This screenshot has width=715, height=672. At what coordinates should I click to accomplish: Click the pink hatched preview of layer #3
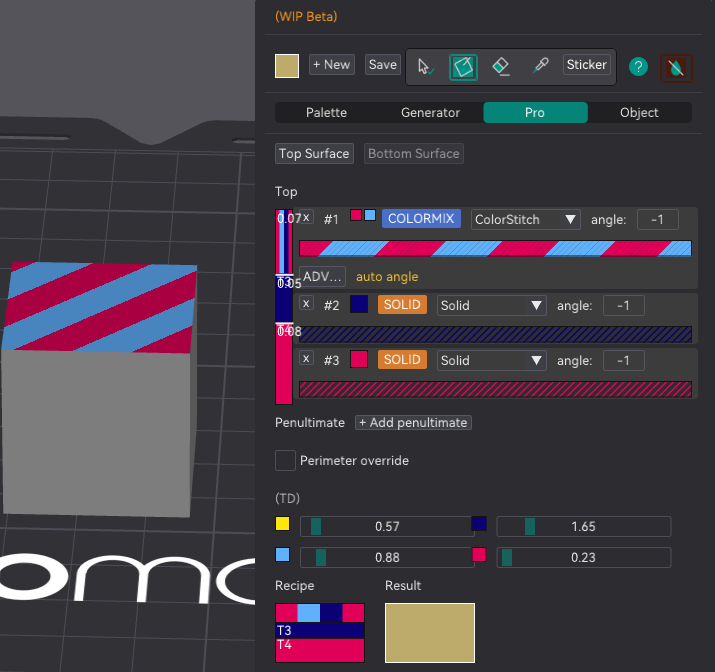click(x=495, y=389)
